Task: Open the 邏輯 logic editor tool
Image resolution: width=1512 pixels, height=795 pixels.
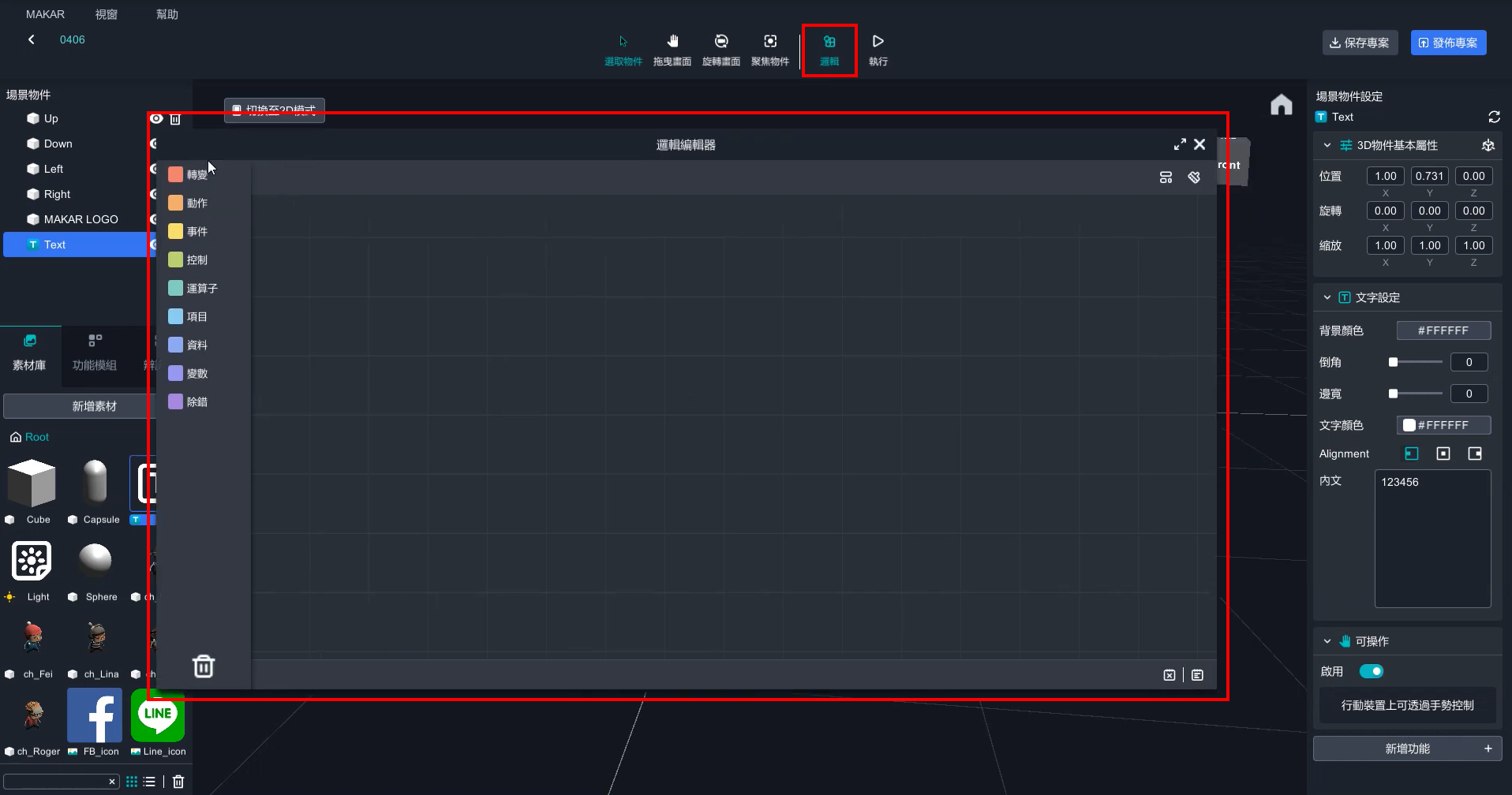Action: point(829,50)
